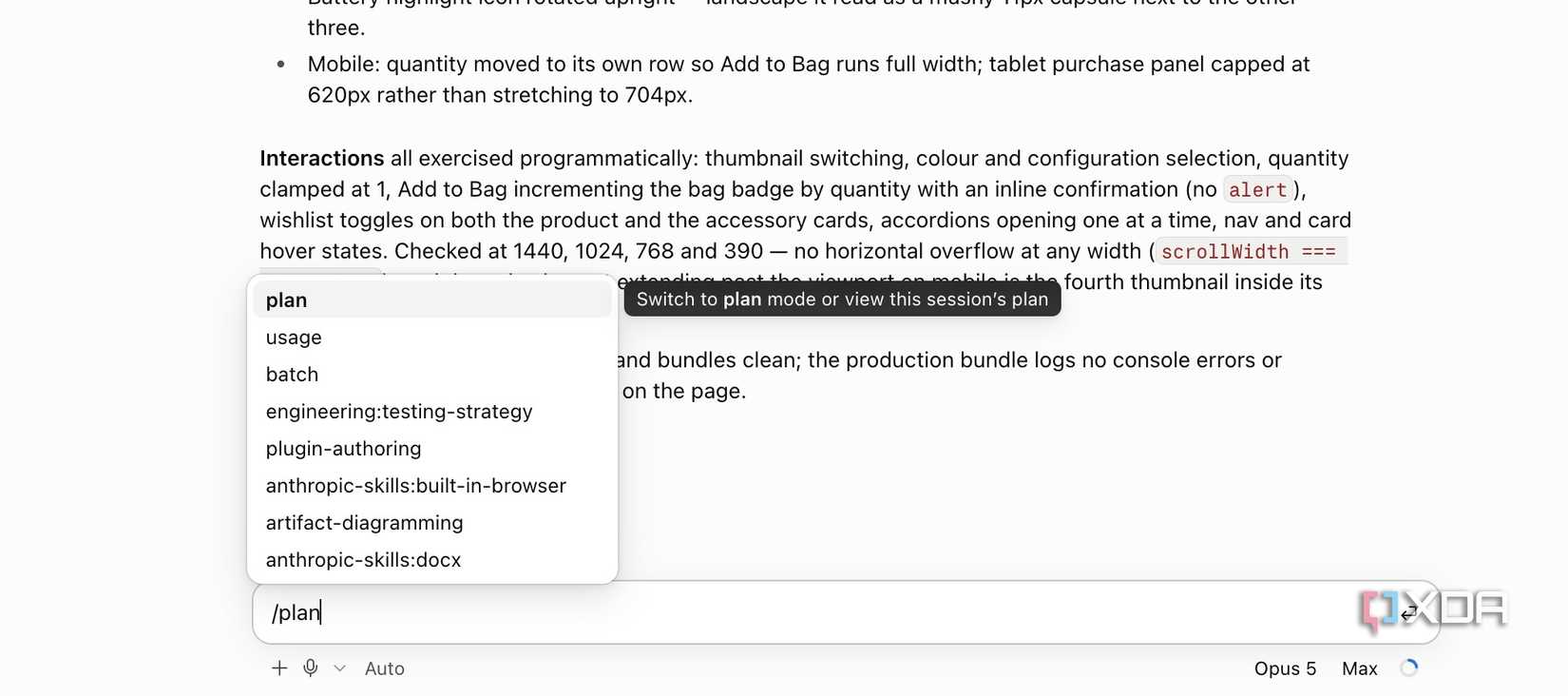Pick the artifact-diagramming skill

(432, 523)
